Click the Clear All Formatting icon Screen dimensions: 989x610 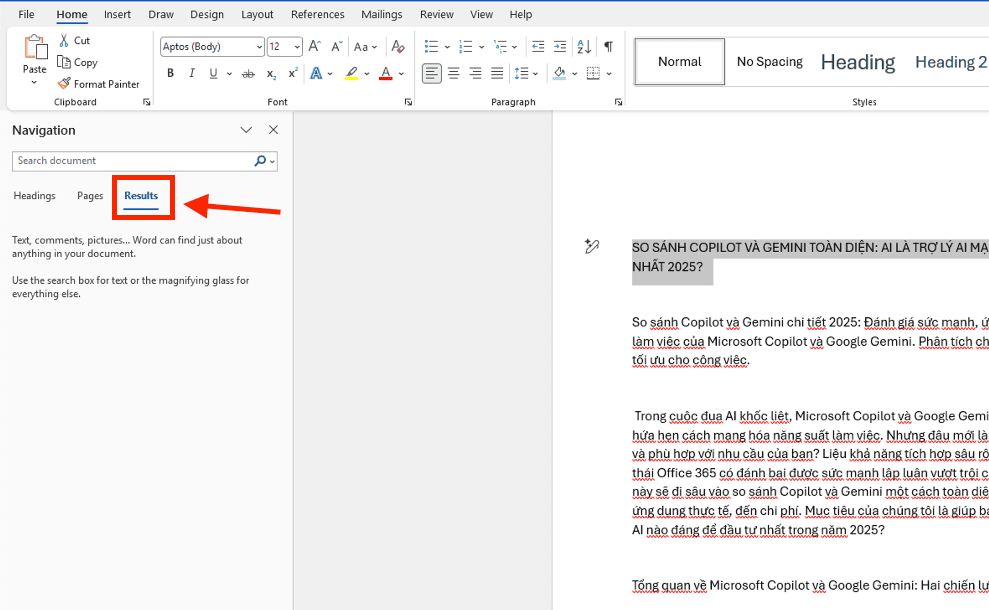click(x=398, y=47)
